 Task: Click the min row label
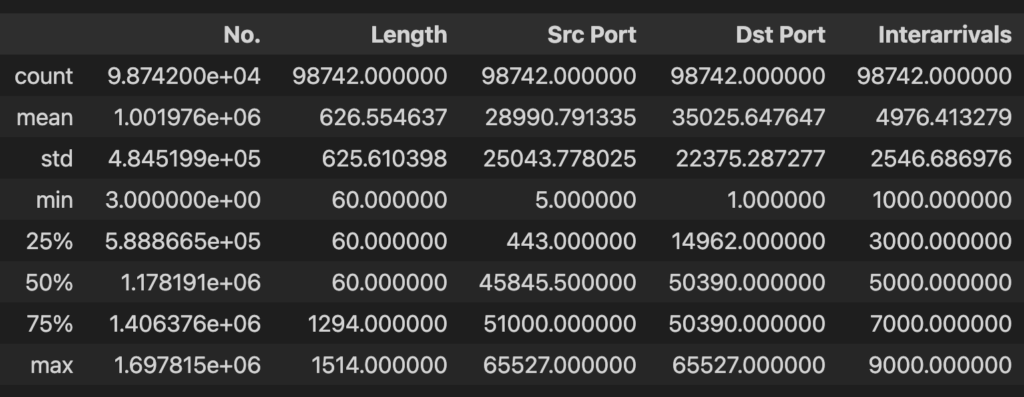[54, 200]
